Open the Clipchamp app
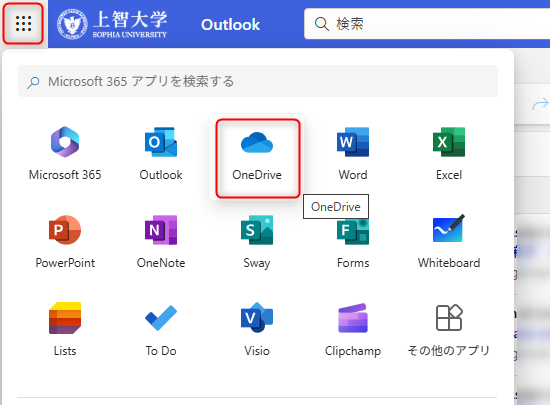 pos(353,330)
